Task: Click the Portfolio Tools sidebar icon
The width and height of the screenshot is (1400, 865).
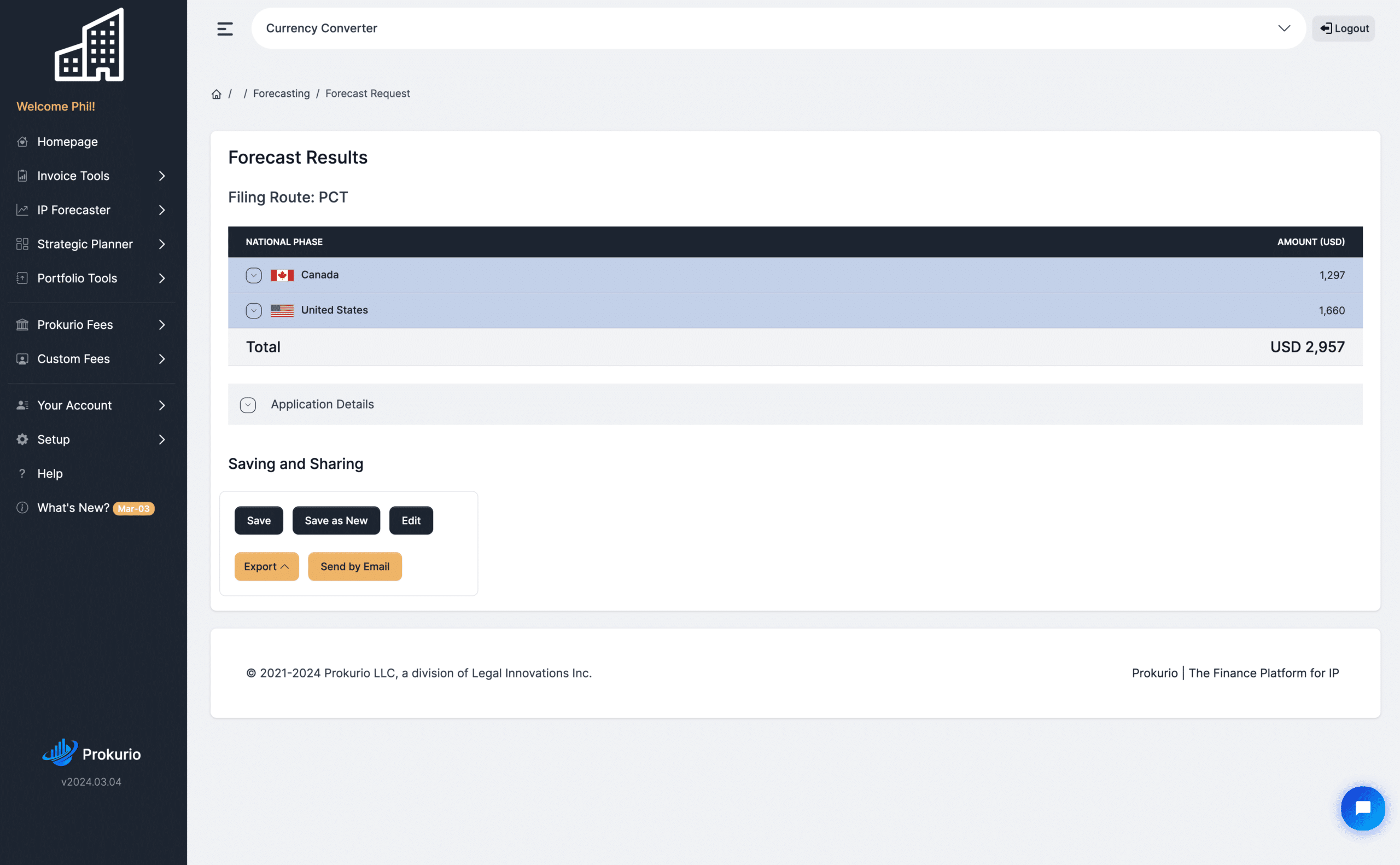Action: [x=22, y=278]
